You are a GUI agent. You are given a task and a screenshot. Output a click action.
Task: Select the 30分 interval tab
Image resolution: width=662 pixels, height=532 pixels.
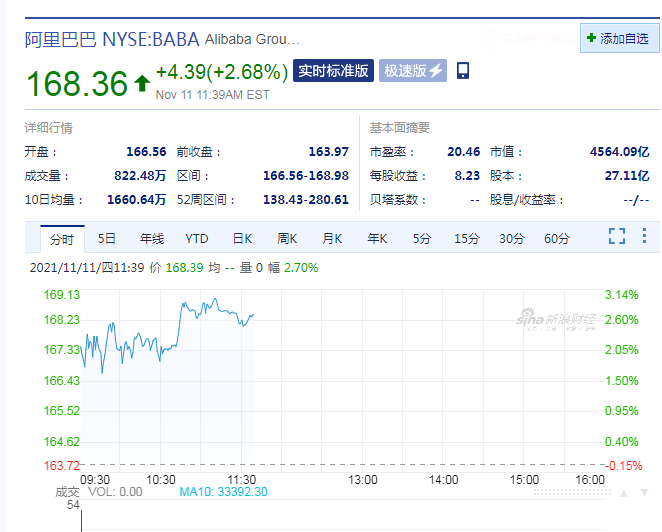pos(512,239)
